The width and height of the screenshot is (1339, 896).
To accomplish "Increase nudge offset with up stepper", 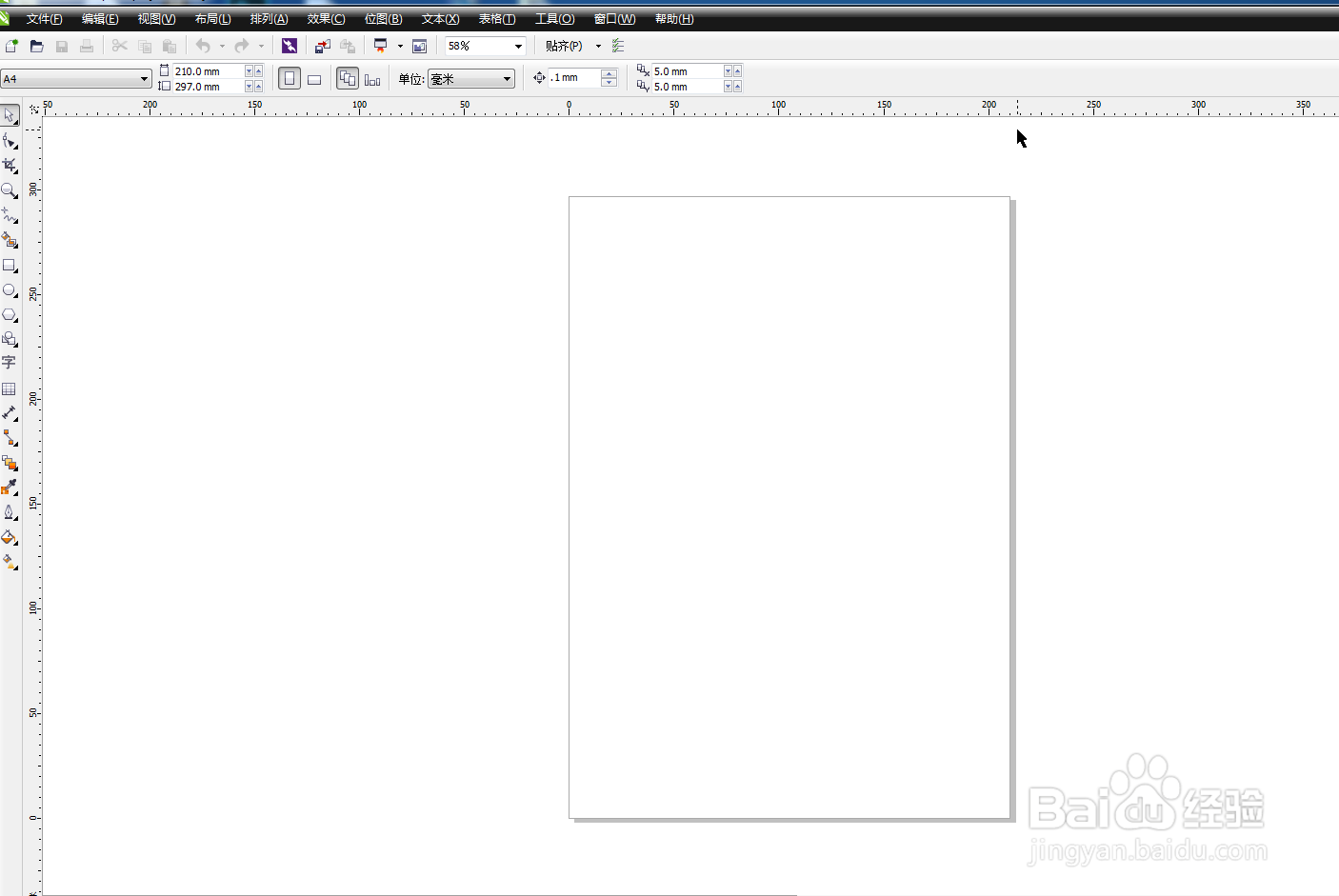I will coord(610,72).
